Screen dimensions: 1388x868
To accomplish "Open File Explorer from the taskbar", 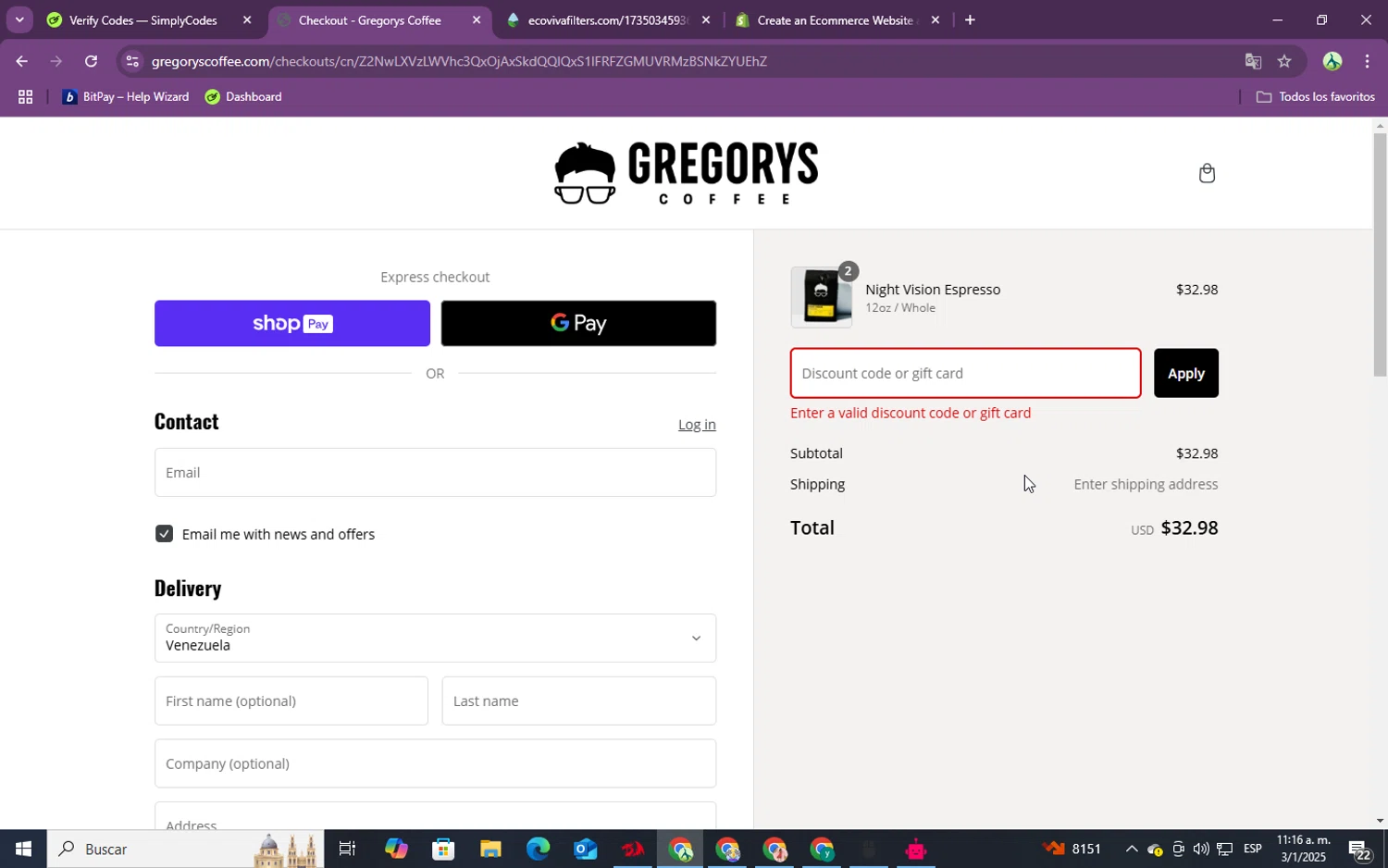I will pyautogui.click(x=490, y=849).
